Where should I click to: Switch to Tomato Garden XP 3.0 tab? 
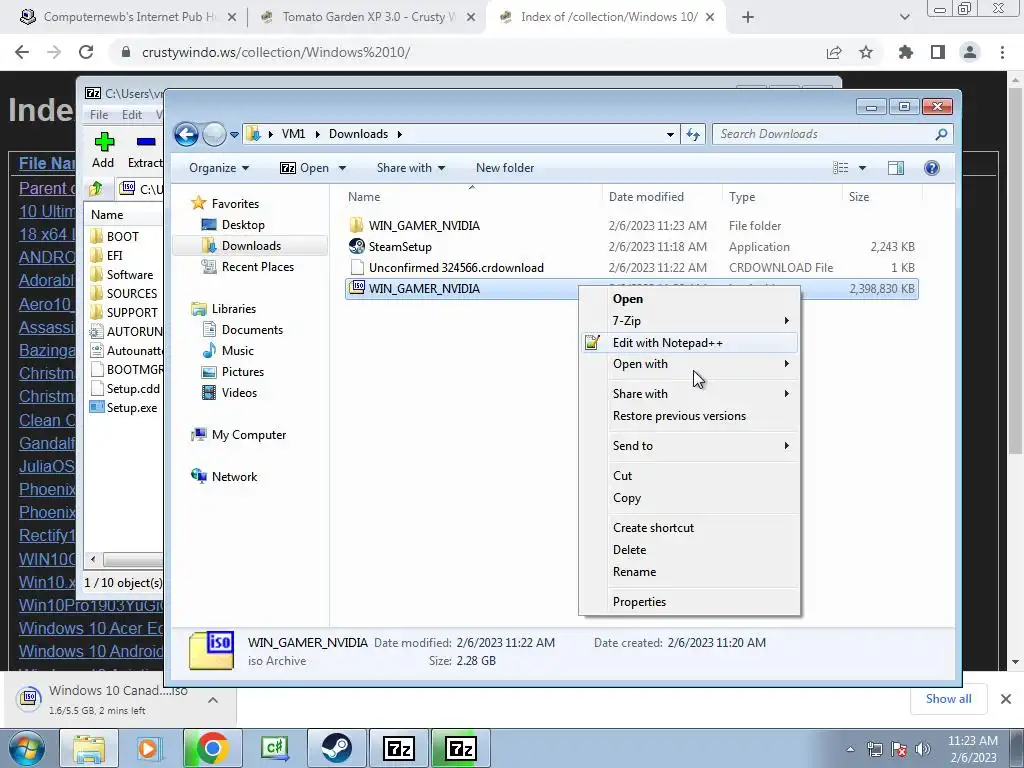click(x=367, y=17)
